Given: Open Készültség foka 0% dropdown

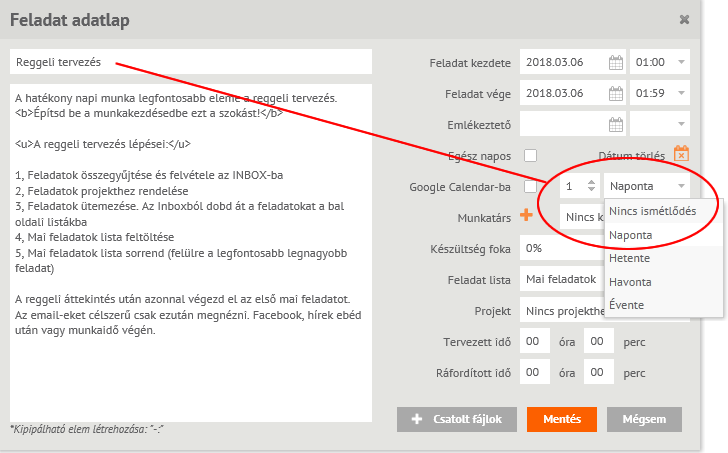Looking at the screenshot, I should (562, 248).
